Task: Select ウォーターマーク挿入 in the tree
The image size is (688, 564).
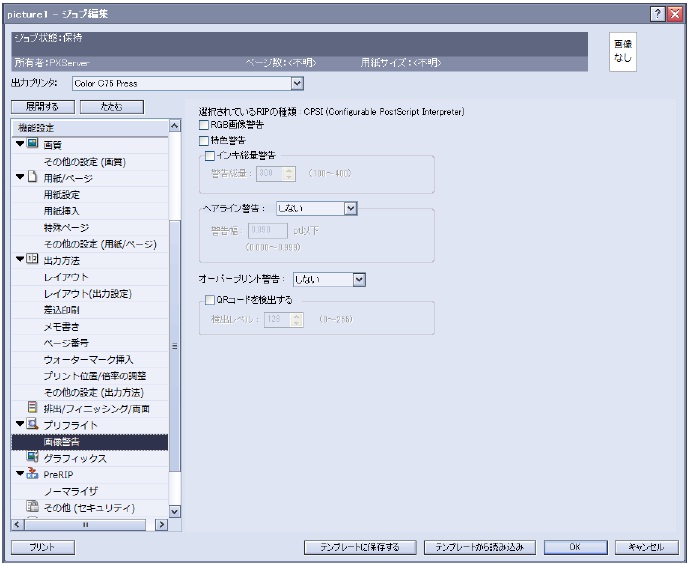Action: tap(88, 358)
